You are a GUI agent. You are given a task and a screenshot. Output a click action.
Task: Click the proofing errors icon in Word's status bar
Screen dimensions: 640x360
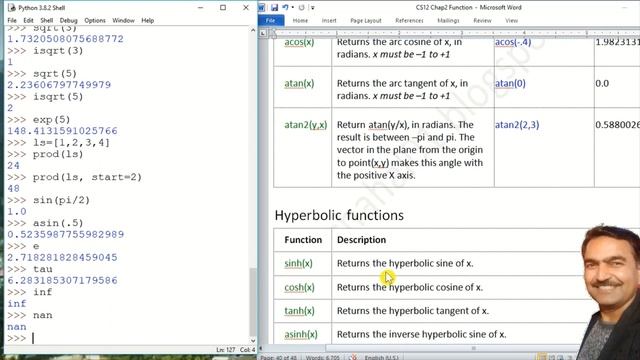pos(353,357)
